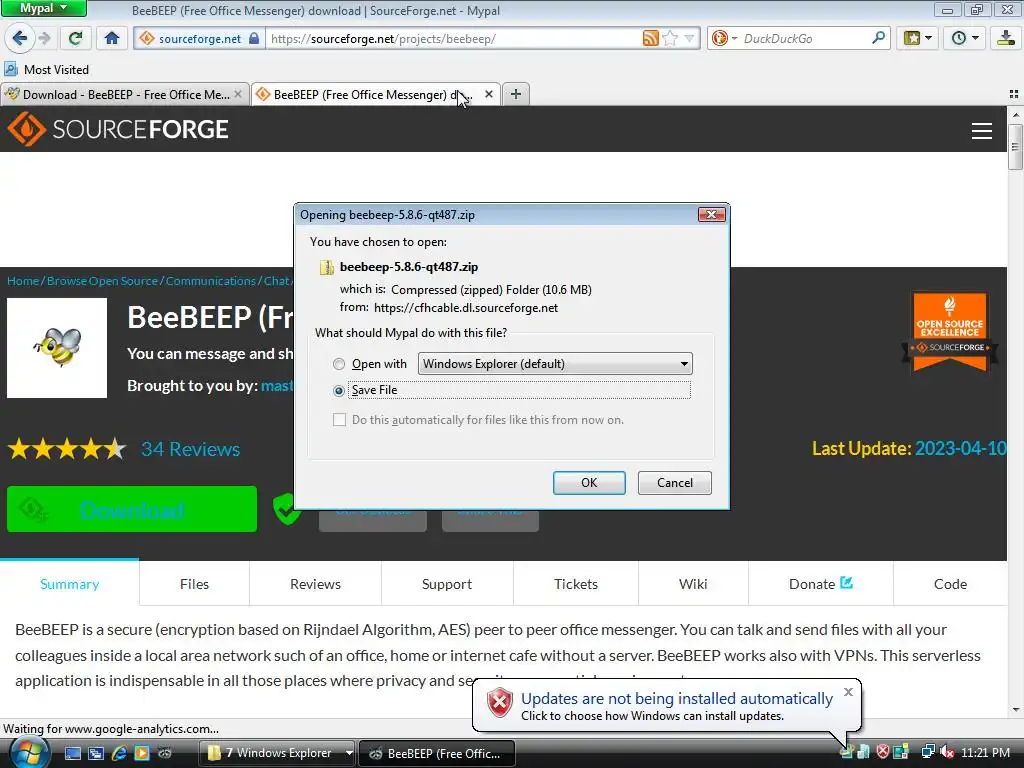Open the Donate tab
Viewport: 1024px width, 768px height.
[x=820, y=584]
